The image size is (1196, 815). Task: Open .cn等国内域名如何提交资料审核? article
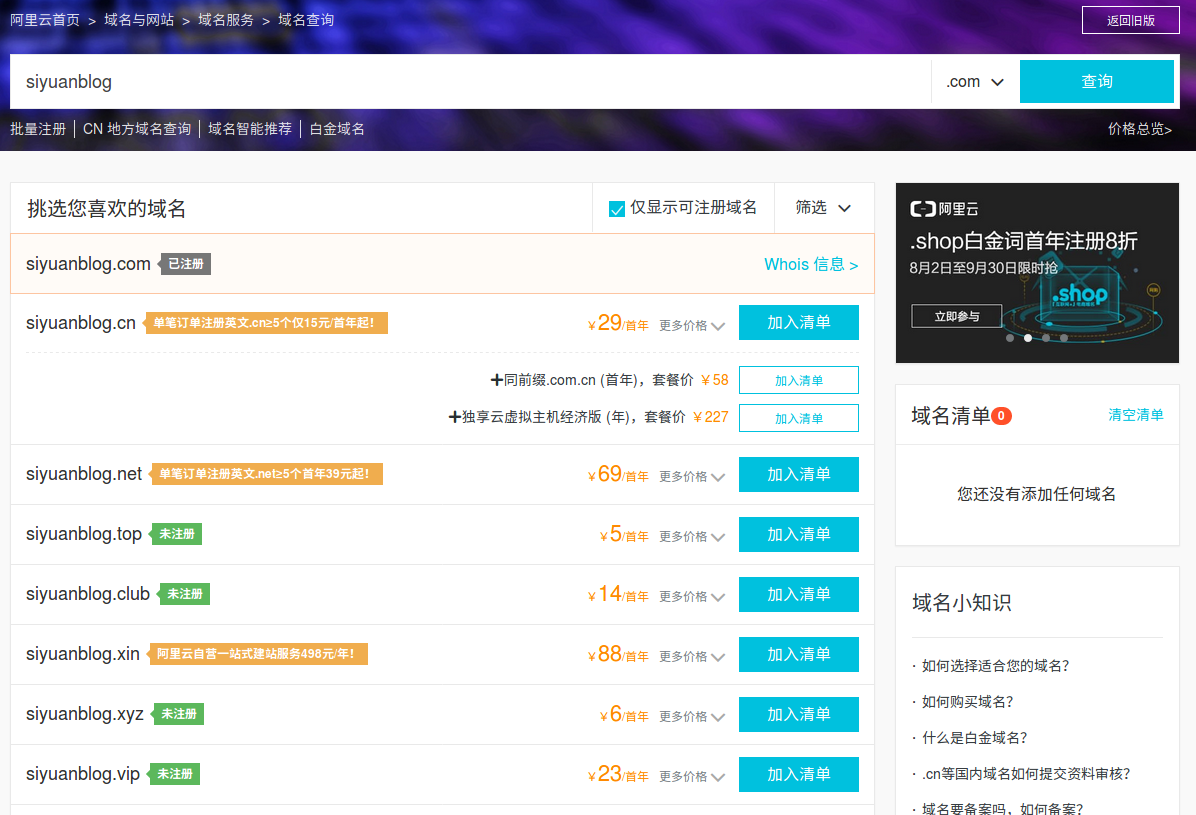pyautogui.click(x=1026, y=774)
